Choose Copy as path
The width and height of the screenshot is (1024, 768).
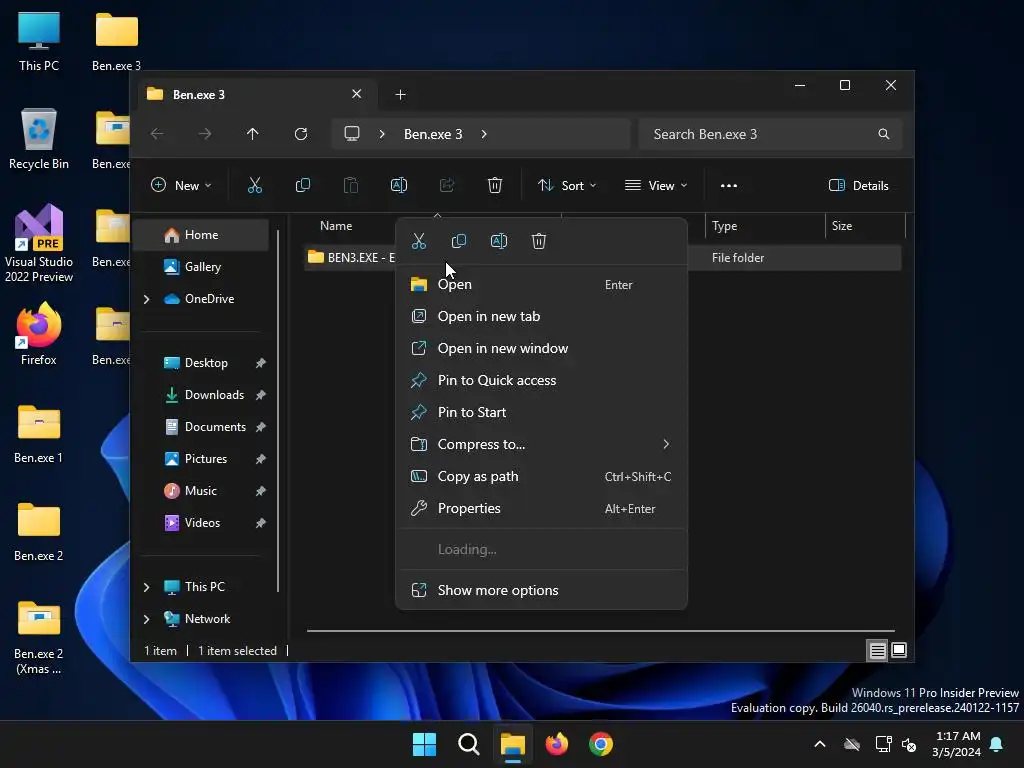click(x=541, y=476)
